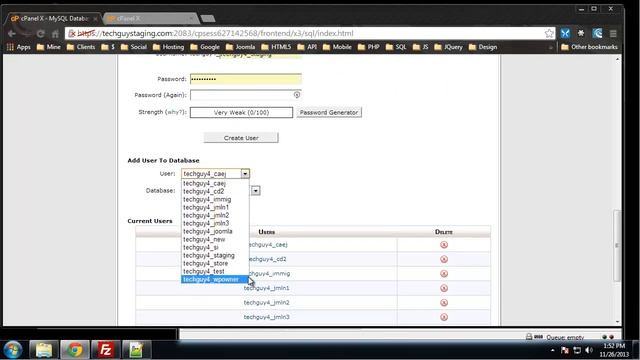Image resolution: width=640 pixels, height=360 pixels.
Task: Click the blue extension icon beside the star
Action: pyautogui.click(x=565, y=33)
